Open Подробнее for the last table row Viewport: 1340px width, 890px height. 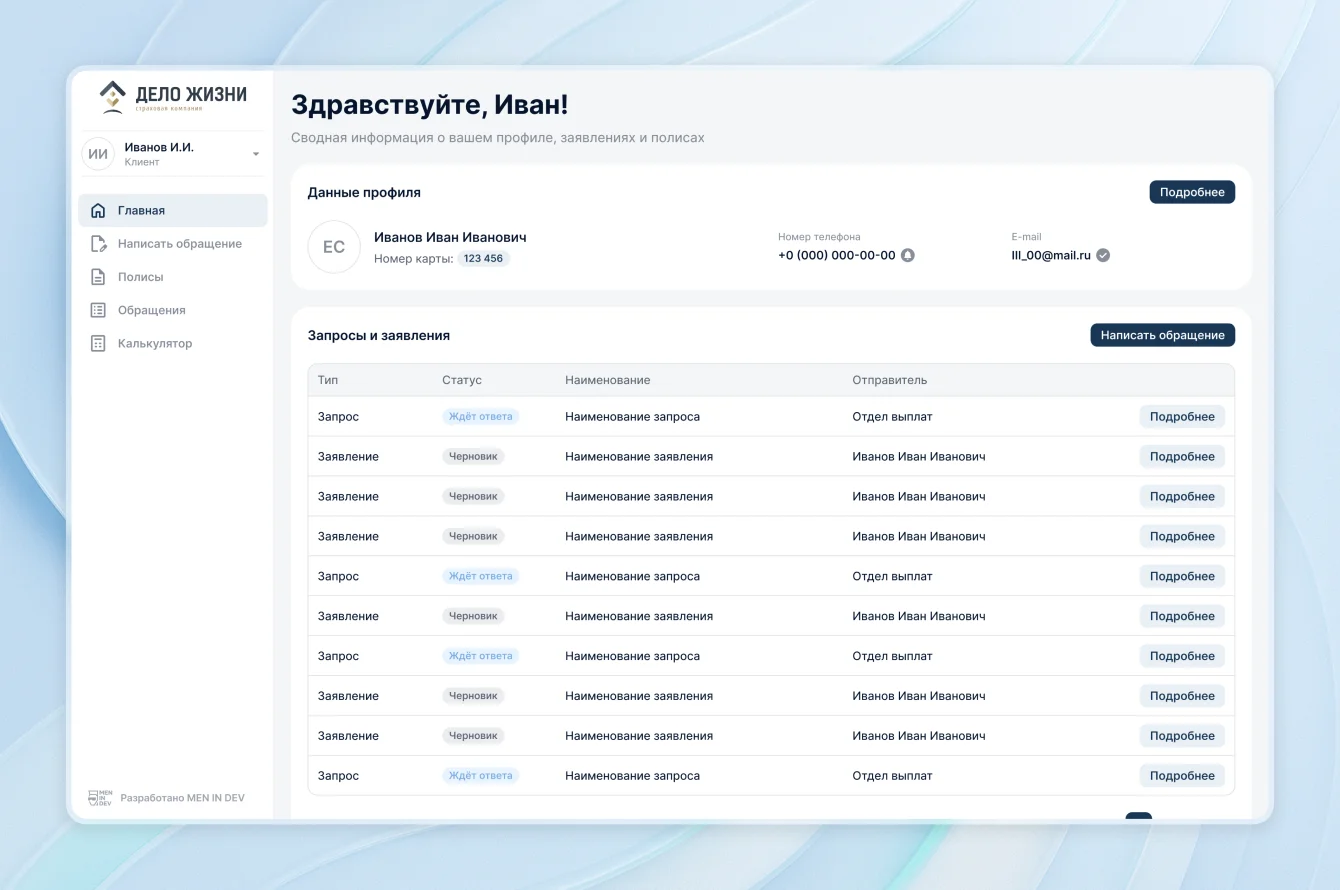tap(1182, 776)
